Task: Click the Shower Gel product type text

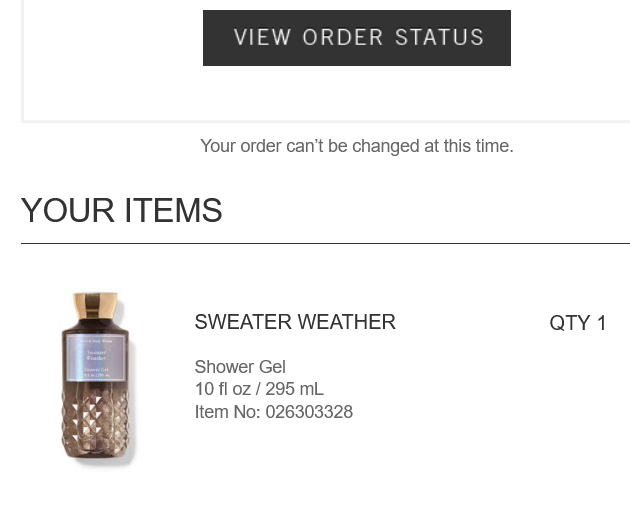Action: [x=240, y=367]
